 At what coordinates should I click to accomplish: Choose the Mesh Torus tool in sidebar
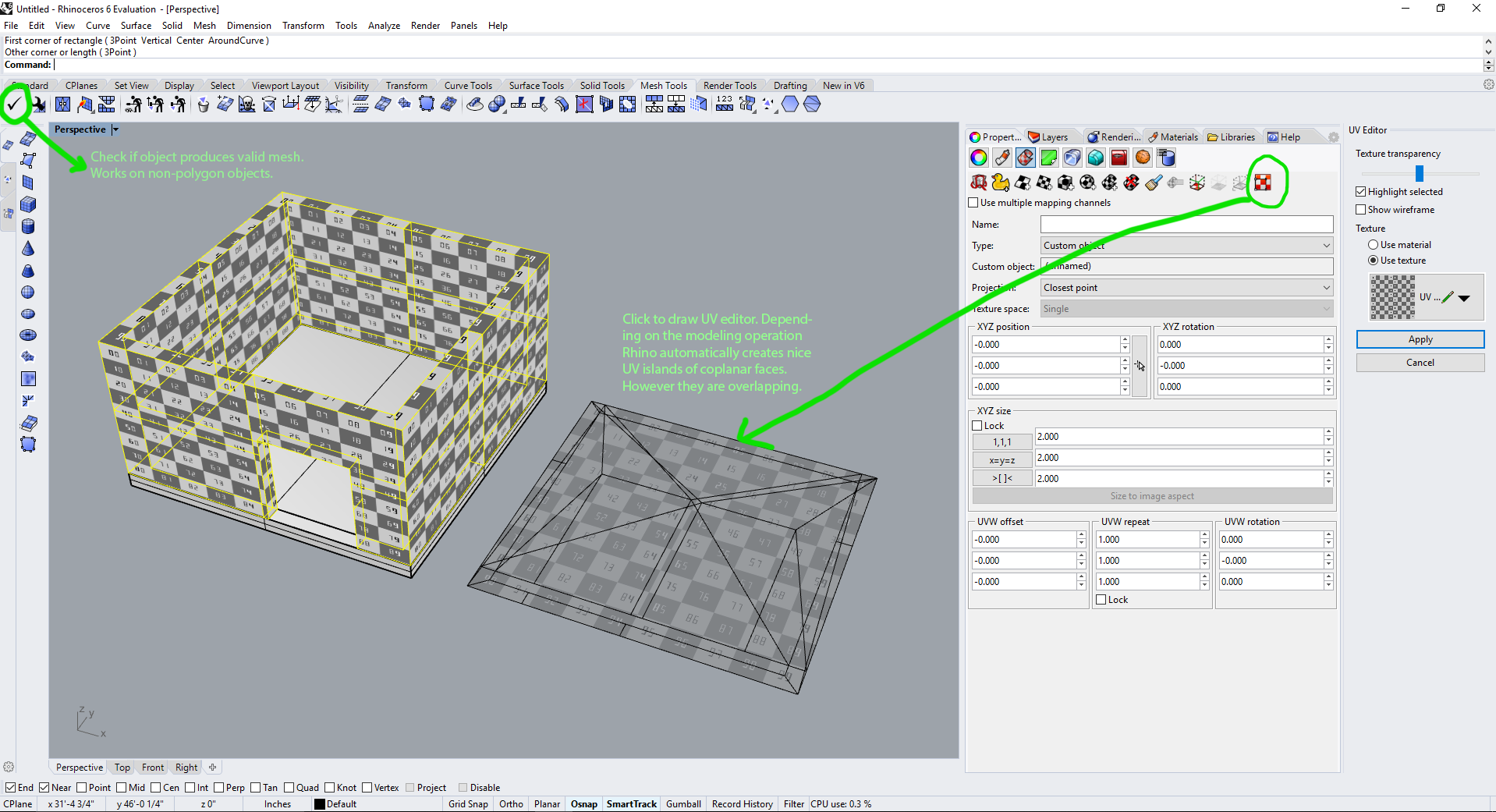(x=28, y=335)
